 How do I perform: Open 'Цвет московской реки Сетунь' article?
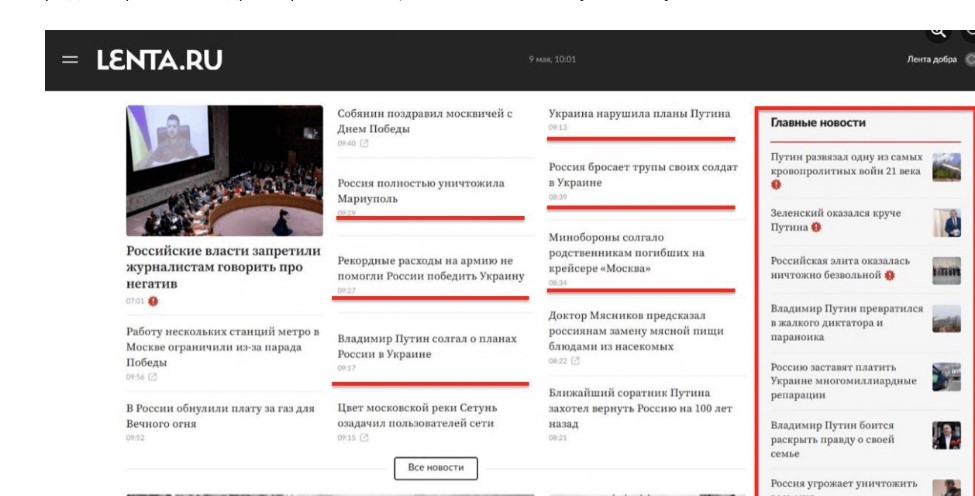point(417,415)
